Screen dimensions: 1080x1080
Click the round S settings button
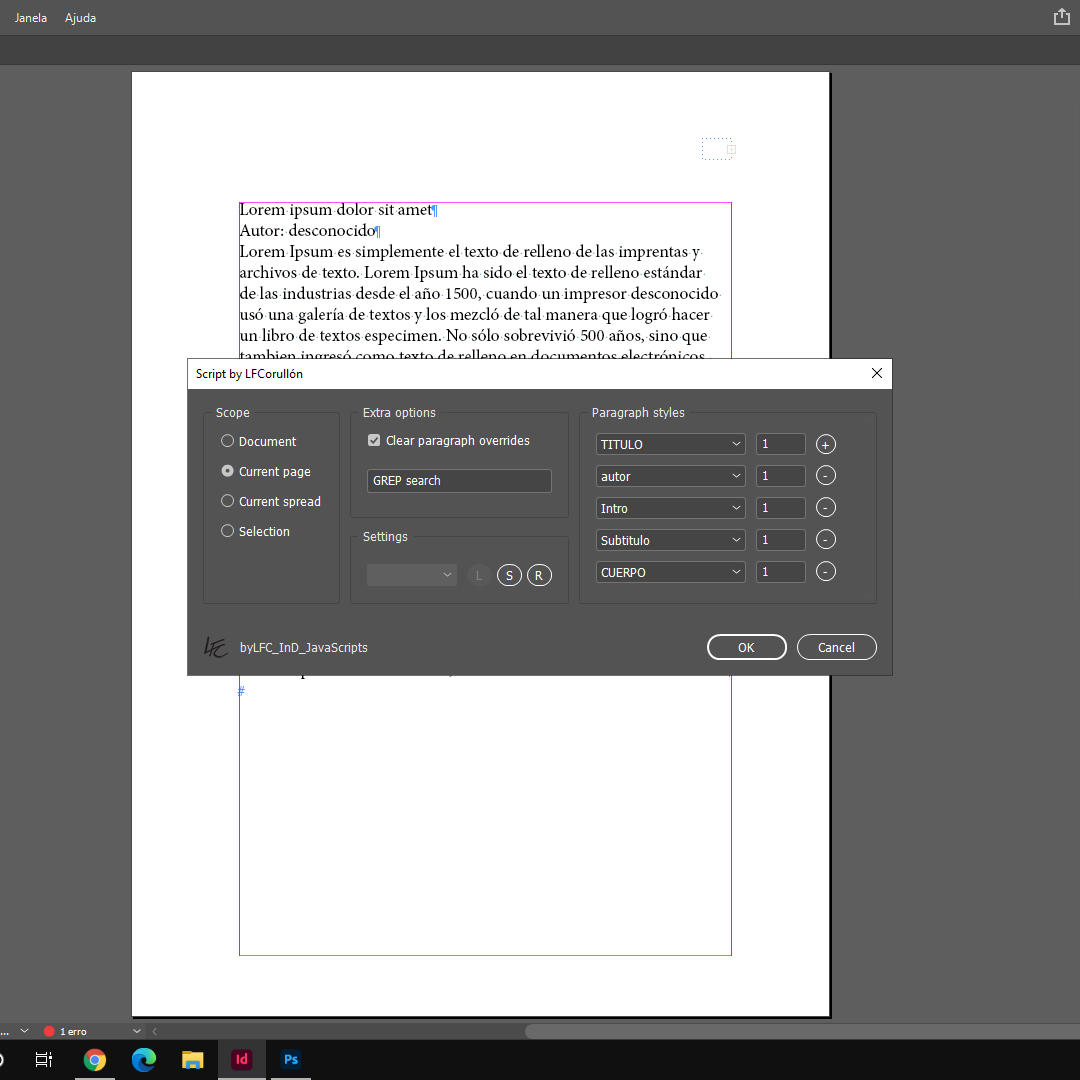tap(509, 575)
